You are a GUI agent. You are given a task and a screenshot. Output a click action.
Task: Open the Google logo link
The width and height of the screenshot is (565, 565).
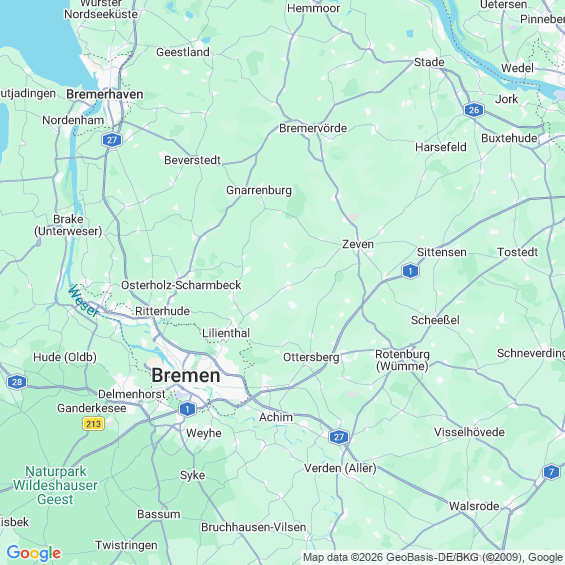(34, 553)
